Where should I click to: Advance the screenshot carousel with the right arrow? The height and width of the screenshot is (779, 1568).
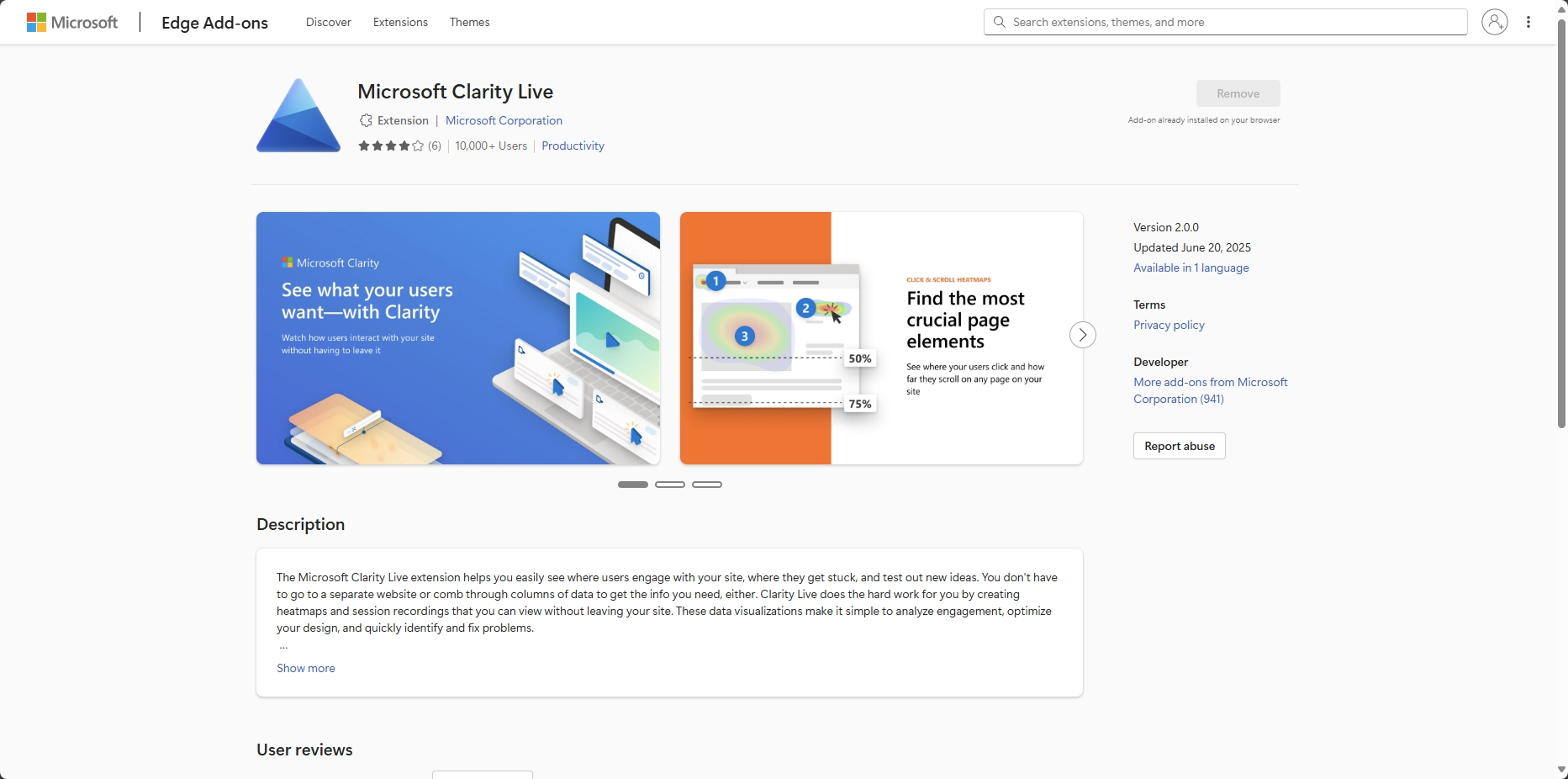coord(1082,335)
